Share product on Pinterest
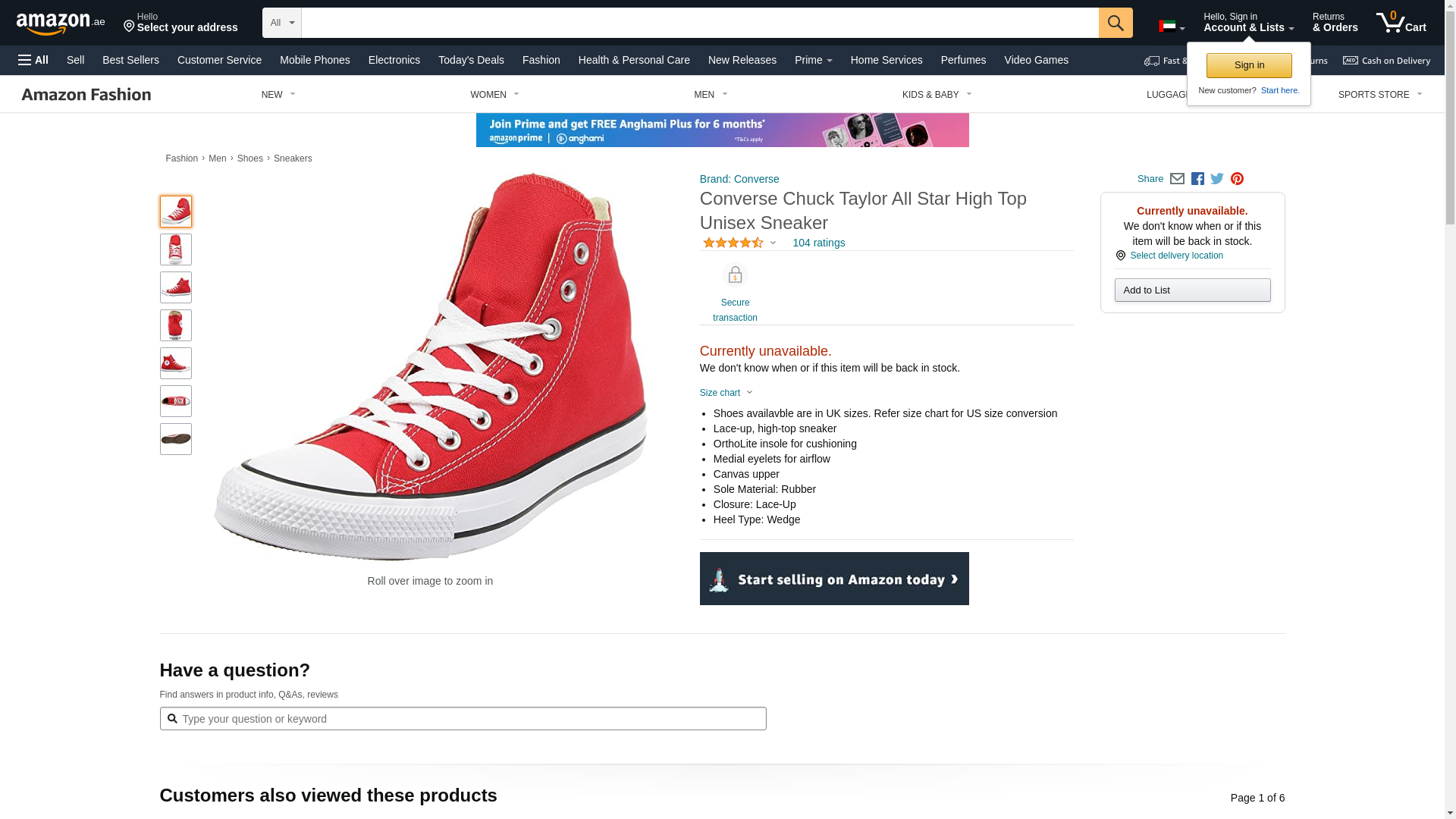The height and width of the screenshot is (819, 1456). 1237,179
